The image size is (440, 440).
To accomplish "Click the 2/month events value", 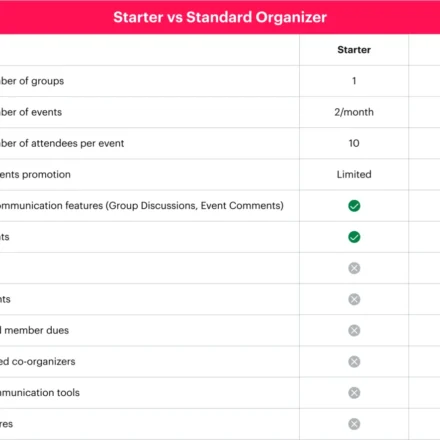I will pyautogui.click(x=354, y=112).
